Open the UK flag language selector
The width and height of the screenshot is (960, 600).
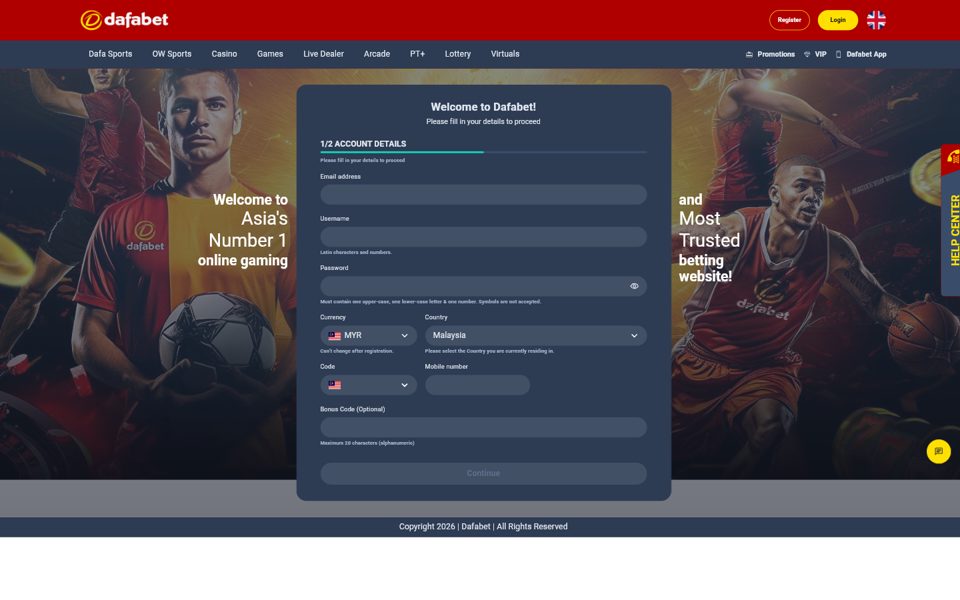click(876, 20)
